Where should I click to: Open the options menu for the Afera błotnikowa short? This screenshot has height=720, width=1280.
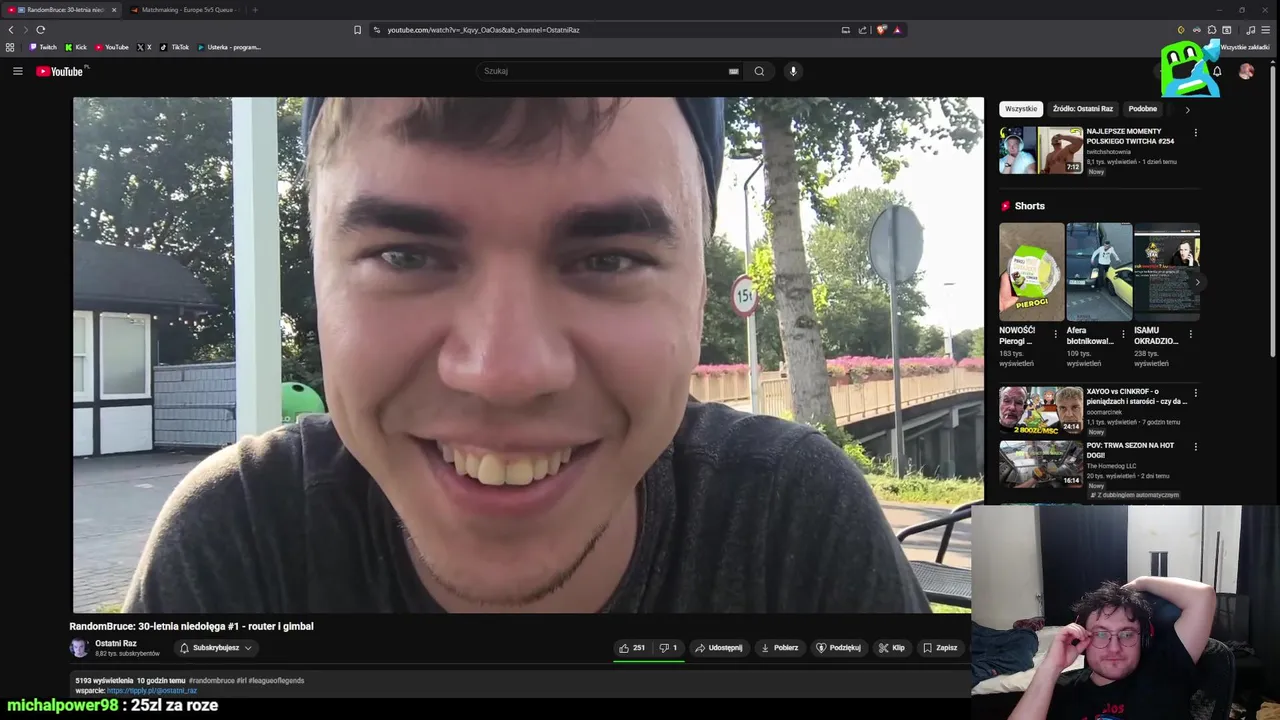click(1123, 335)
